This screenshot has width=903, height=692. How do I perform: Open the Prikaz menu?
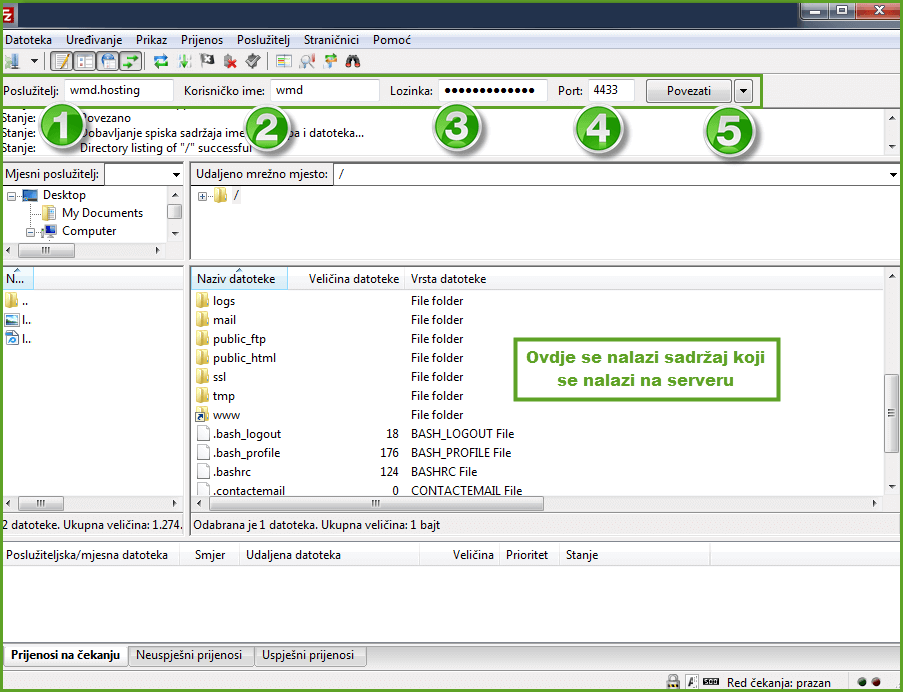click(x=151, y=40)
